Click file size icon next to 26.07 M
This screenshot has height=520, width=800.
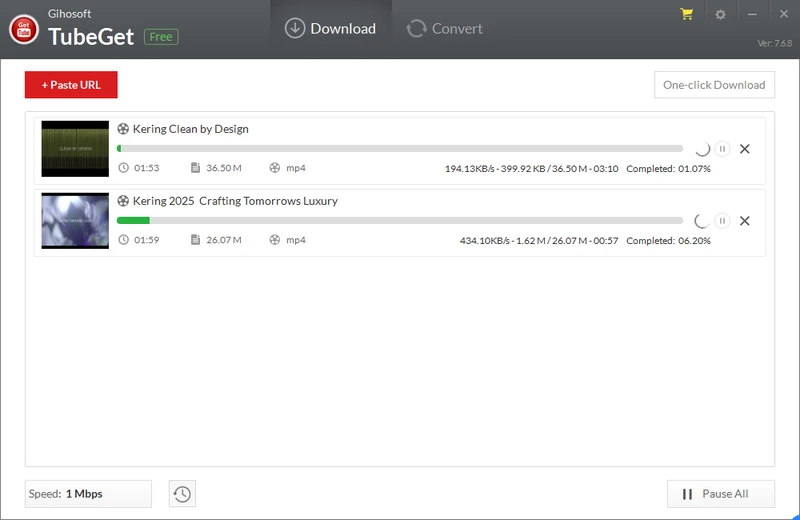[195, 239]
